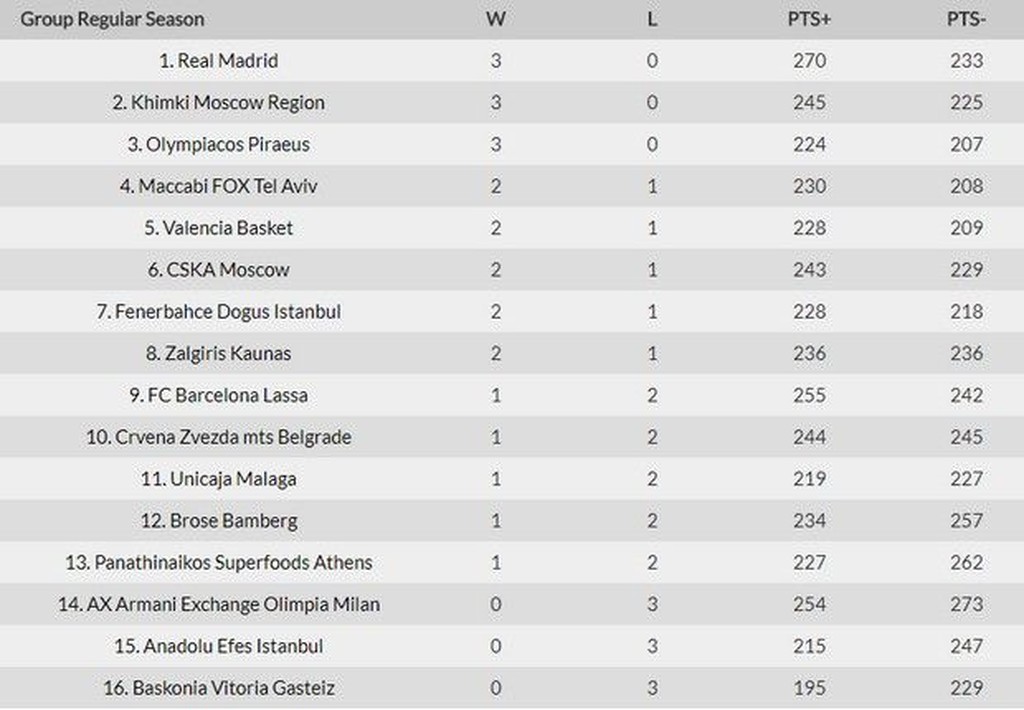Image resolution: width=1024 pixels, height=710 pixels.
Task: Open the Valencia Basket entry
Action: 218,228
